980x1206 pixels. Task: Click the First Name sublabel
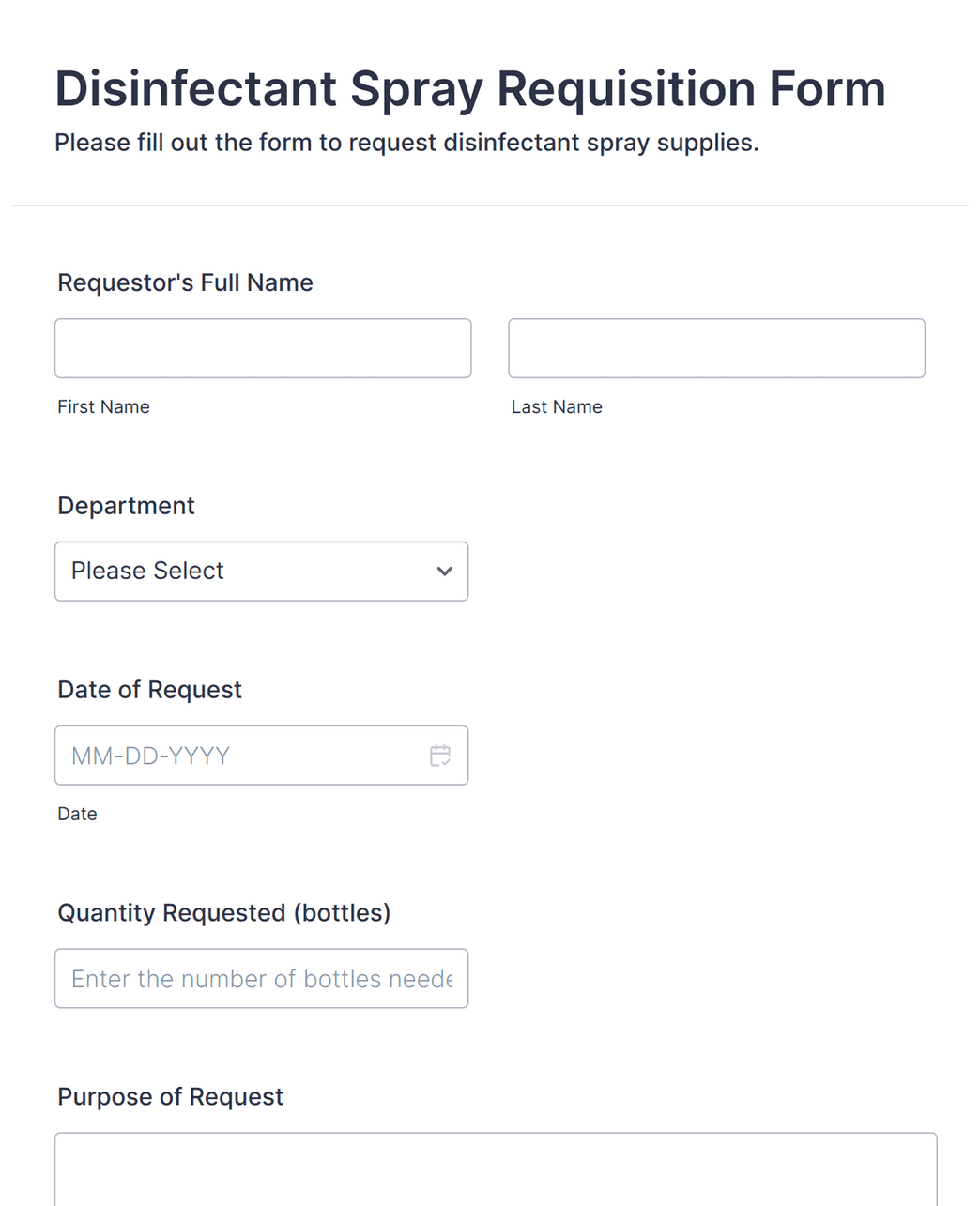point(103,407)
